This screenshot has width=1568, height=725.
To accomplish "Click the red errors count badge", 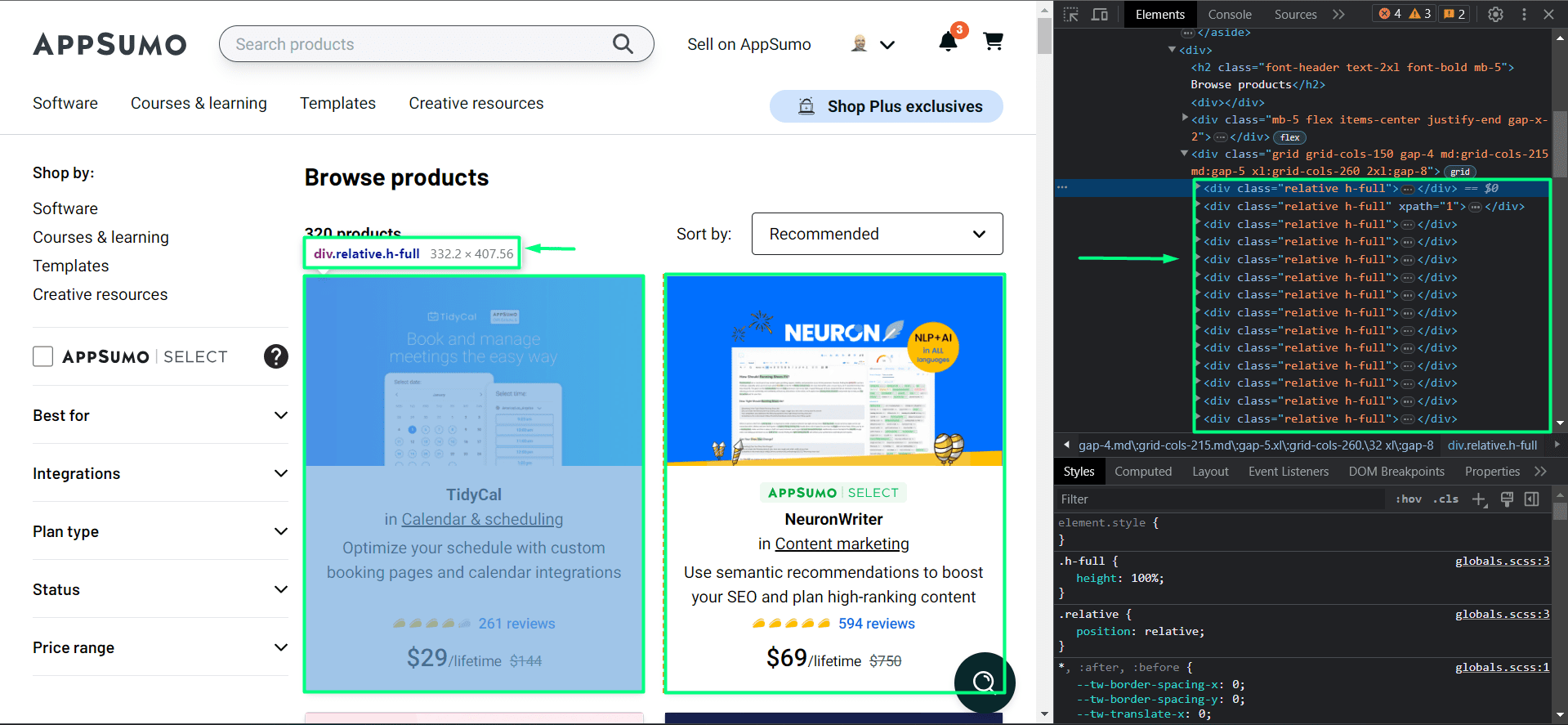I will [1390, 14].
